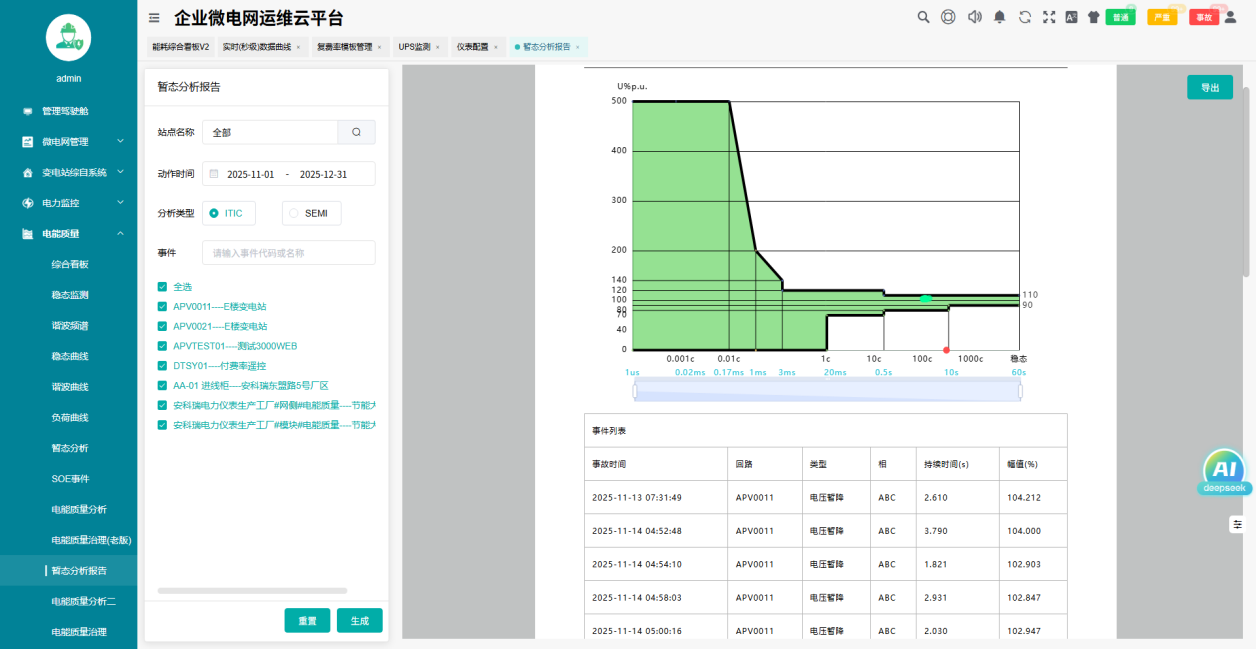Collapse sidebar with the hamburger icon

[x=154, y=17]
